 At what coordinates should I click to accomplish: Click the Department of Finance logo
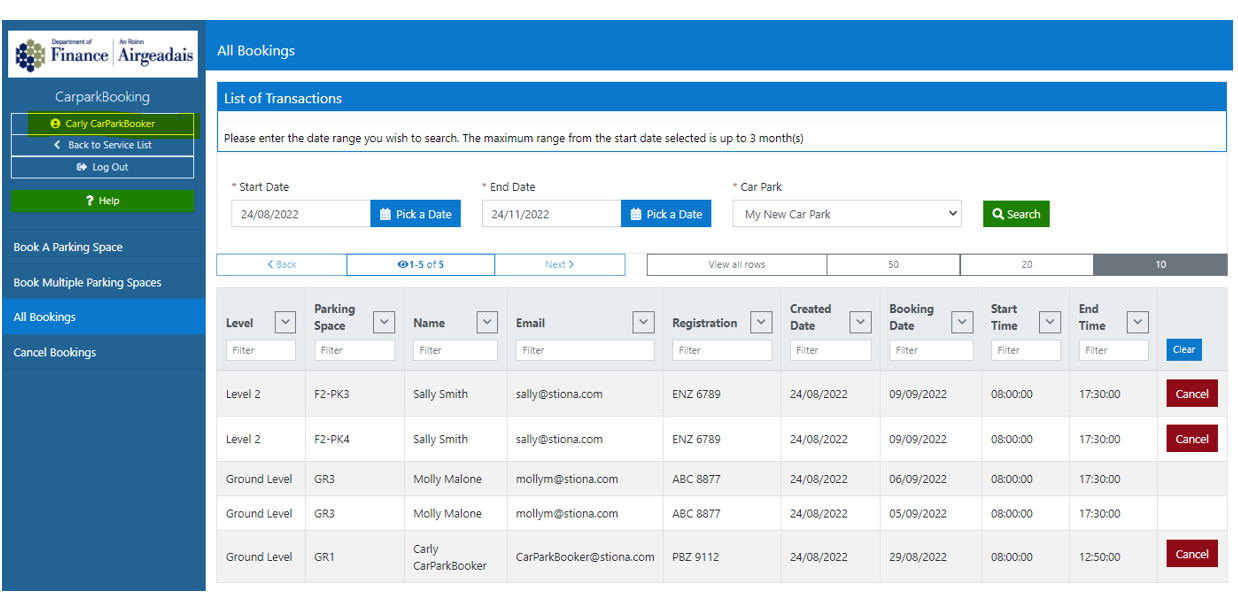click(103, 54)
